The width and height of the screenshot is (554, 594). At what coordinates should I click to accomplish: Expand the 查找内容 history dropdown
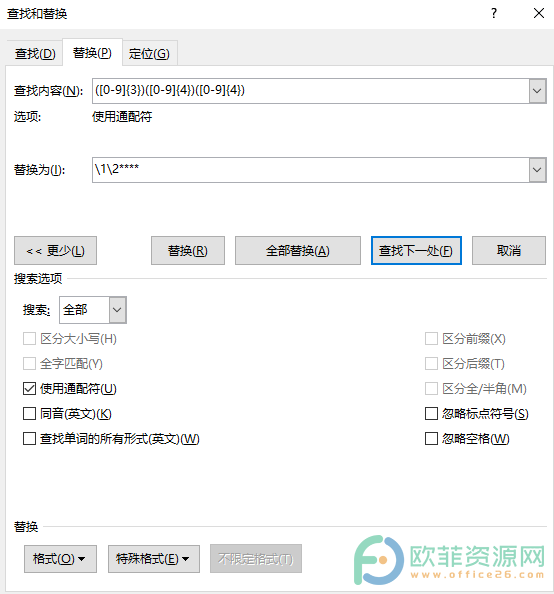(x=537, y=91)
